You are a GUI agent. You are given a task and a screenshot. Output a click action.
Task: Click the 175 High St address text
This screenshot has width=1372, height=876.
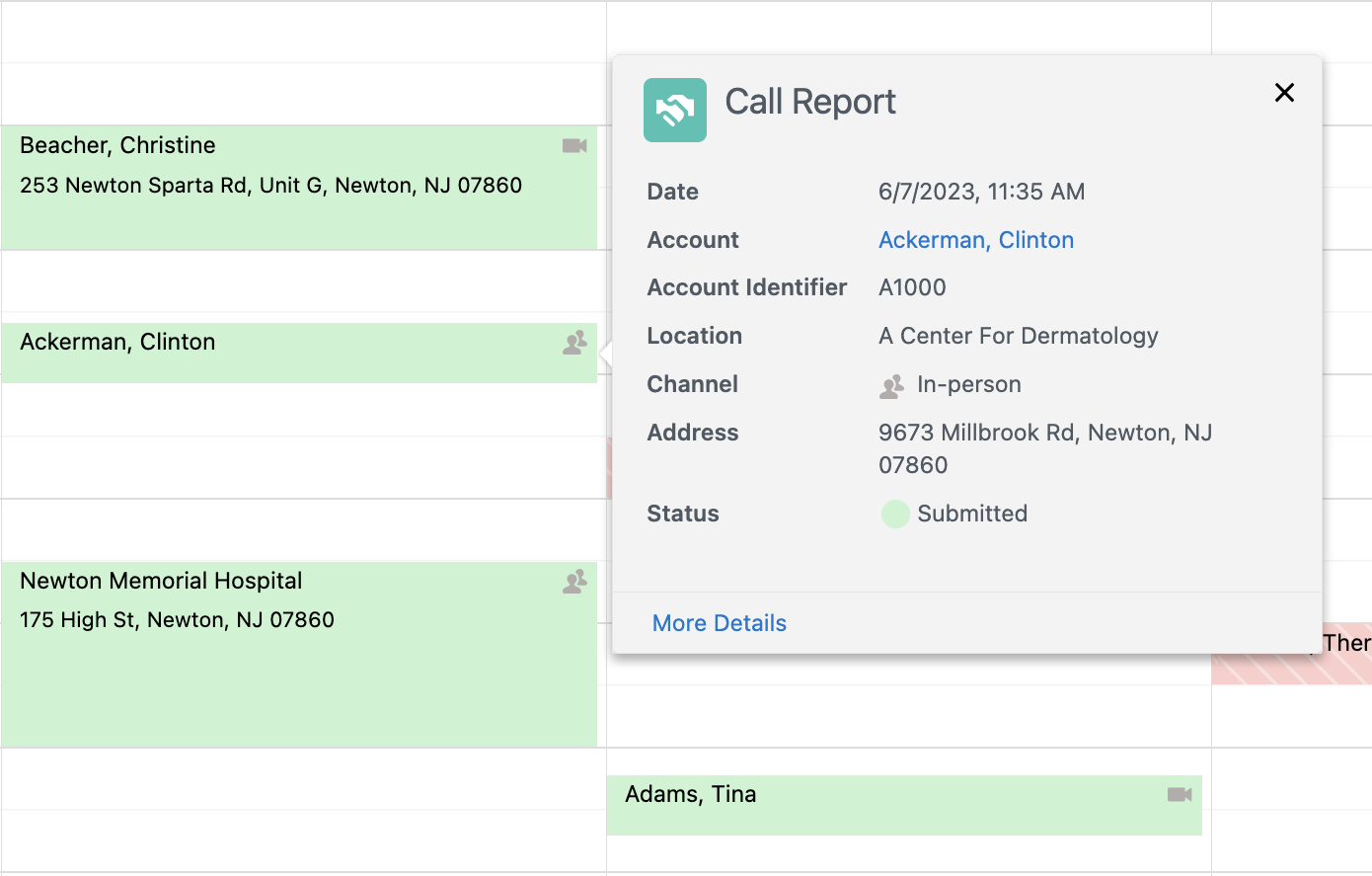[177, 620]
